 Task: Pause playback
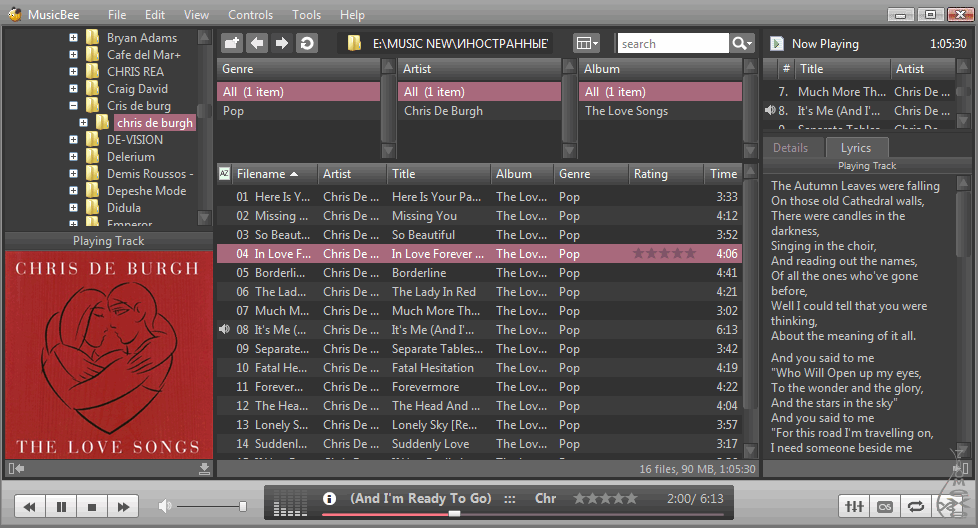coord(61,507)
